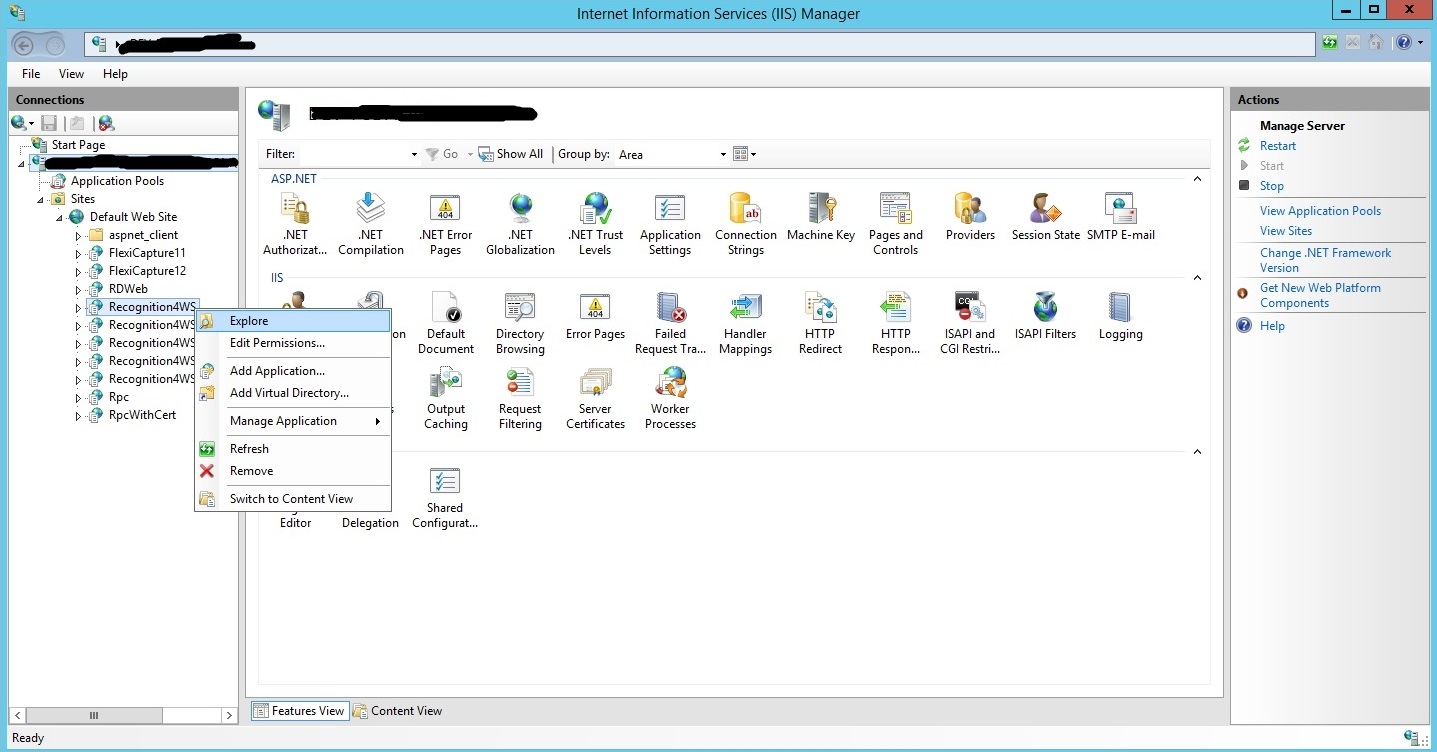Viewport: 1437px width, 752px height.
Task: Expand the FlexiCapture11 tree node
Action: [78, 253]
